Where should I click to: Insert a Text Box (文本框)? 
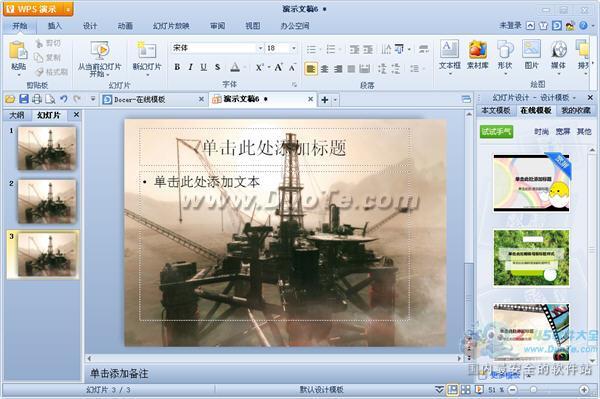coord(450,55)
